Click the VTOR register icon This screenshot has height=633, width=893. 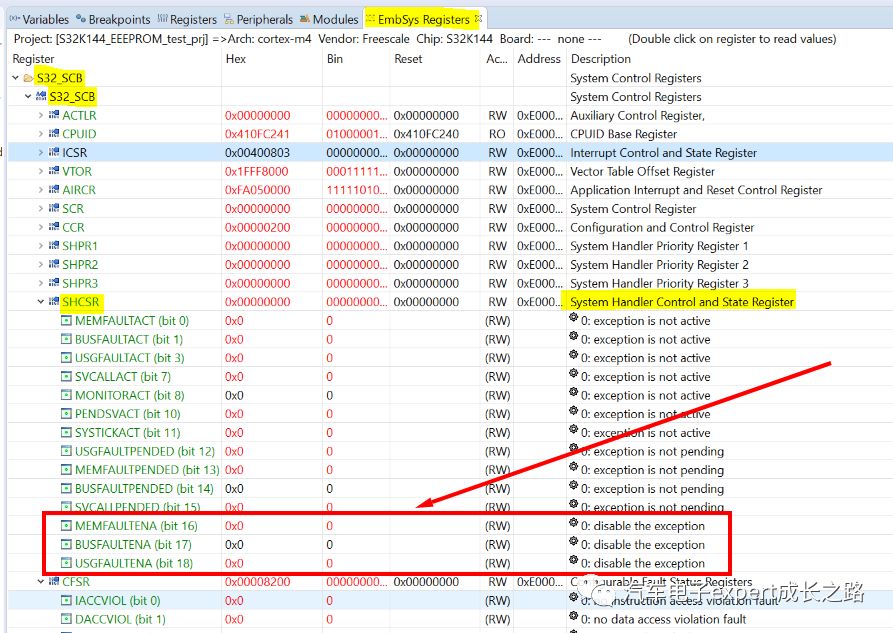(x=54, y=170)
